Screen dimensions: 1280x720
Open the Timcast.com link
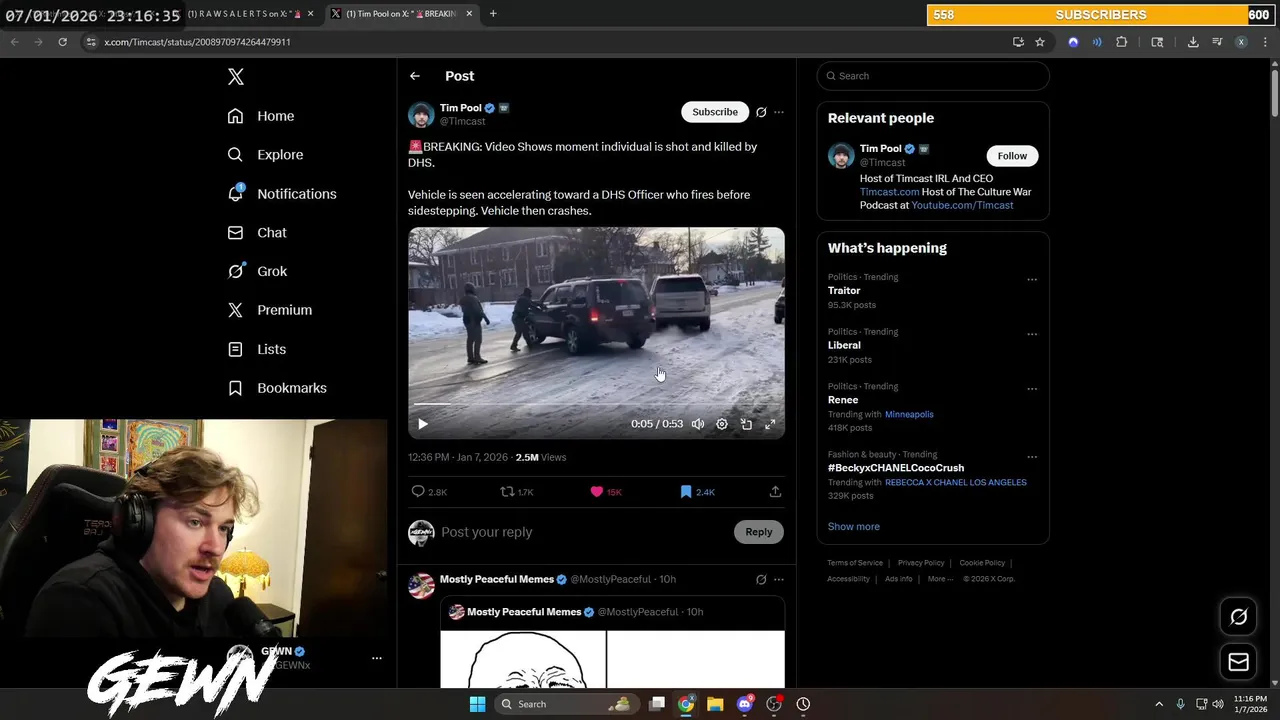(x=889, y=192)
